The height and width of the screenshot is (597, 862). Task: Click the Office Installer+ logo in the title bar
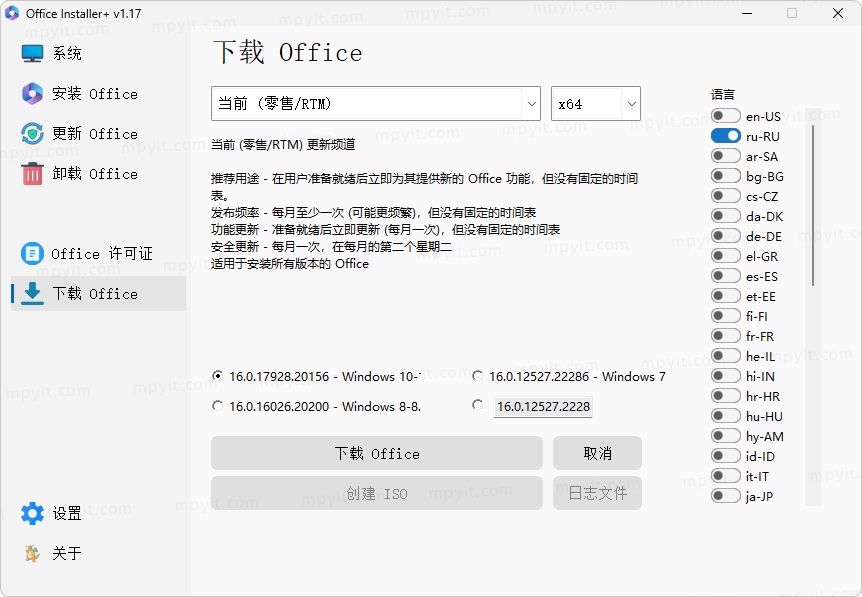click(12, 13)
